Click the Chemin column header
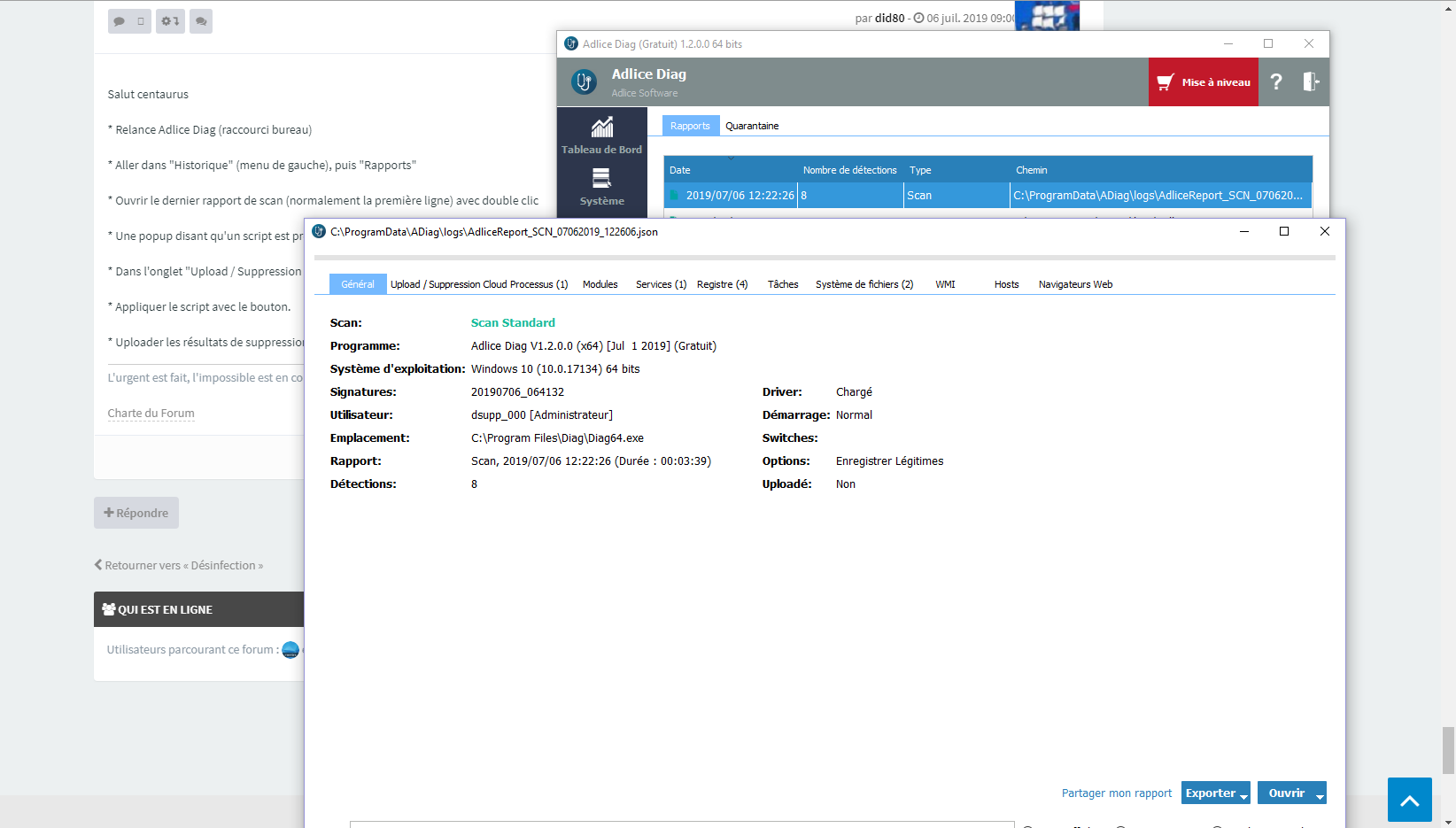Viewport: 1456px width, 828px height. point(1160,170)
